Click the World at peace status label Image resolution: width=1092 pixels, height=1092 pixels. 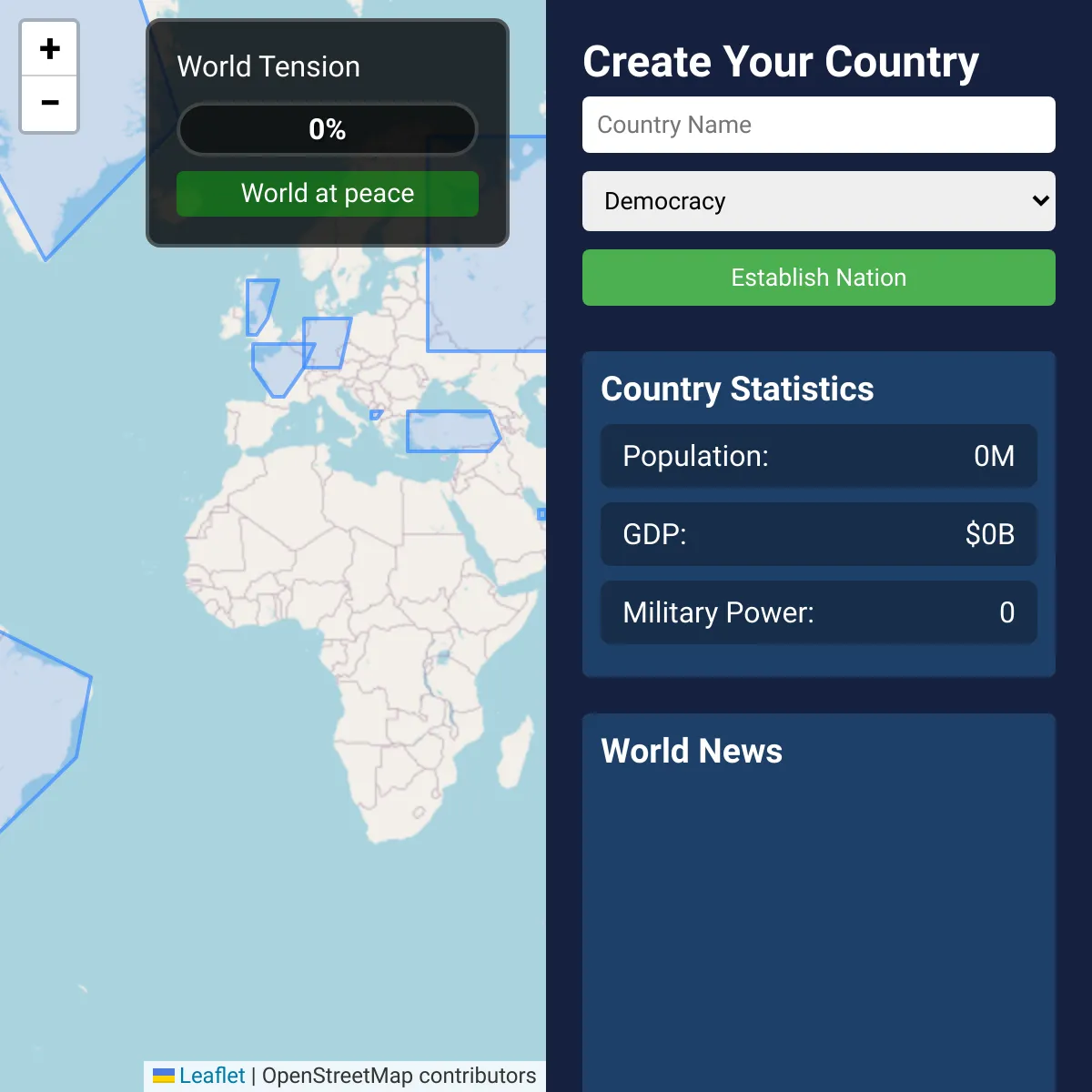click(x=328, y=194)
